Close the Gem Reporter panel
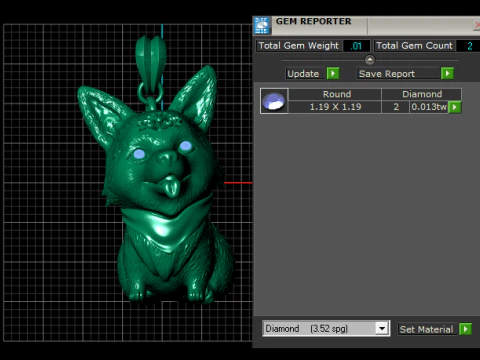The width and height of the screenshot is (480, 360). [477, 25]
